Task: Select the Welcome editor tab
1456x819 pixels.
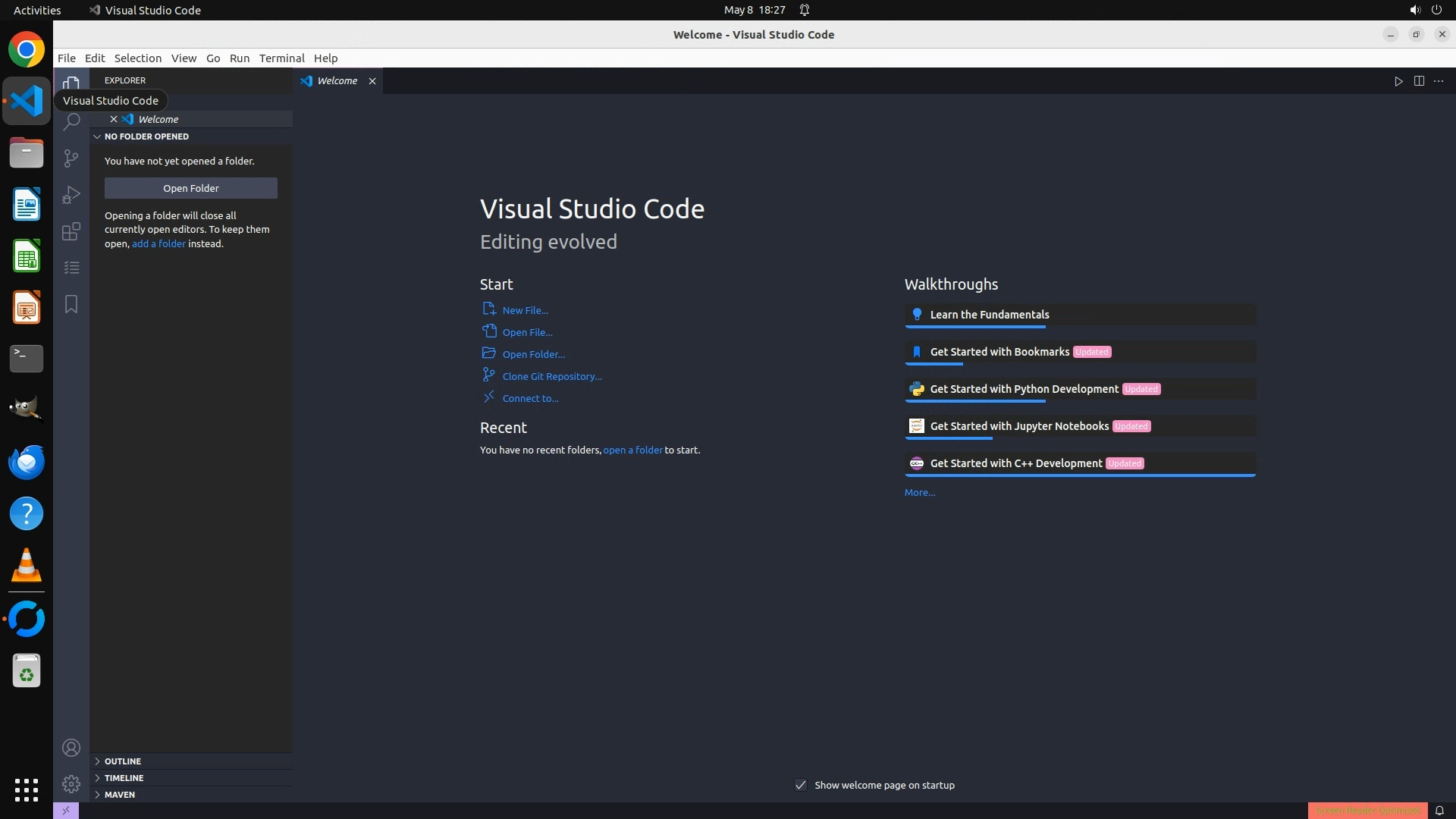Action: pos(337,81)
